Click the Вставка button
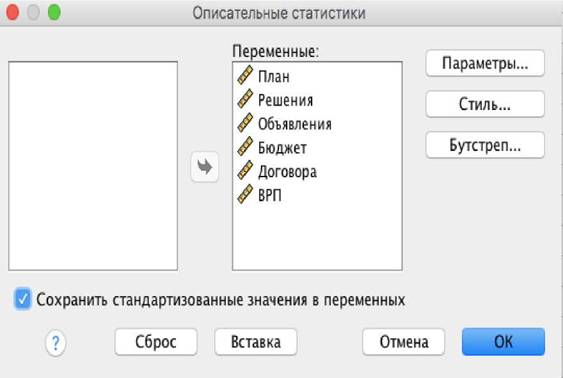 point(256,342)
